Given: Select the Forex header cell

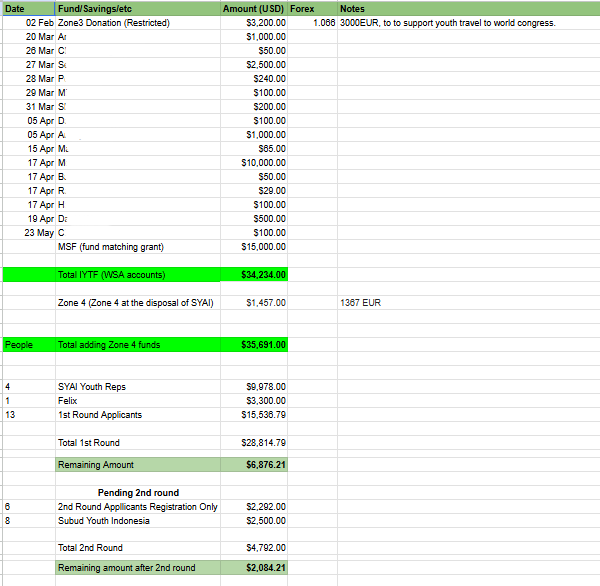Looking at the screenshot, I should (x=312, y=8).
